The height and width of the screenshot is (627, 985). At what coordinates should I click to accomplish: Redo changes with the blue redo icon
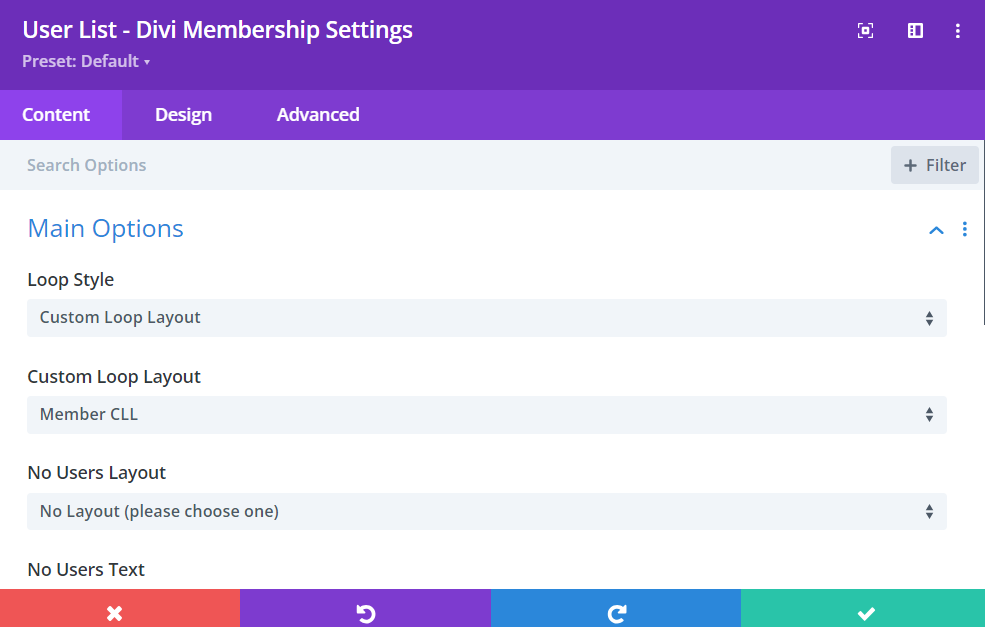616,611
